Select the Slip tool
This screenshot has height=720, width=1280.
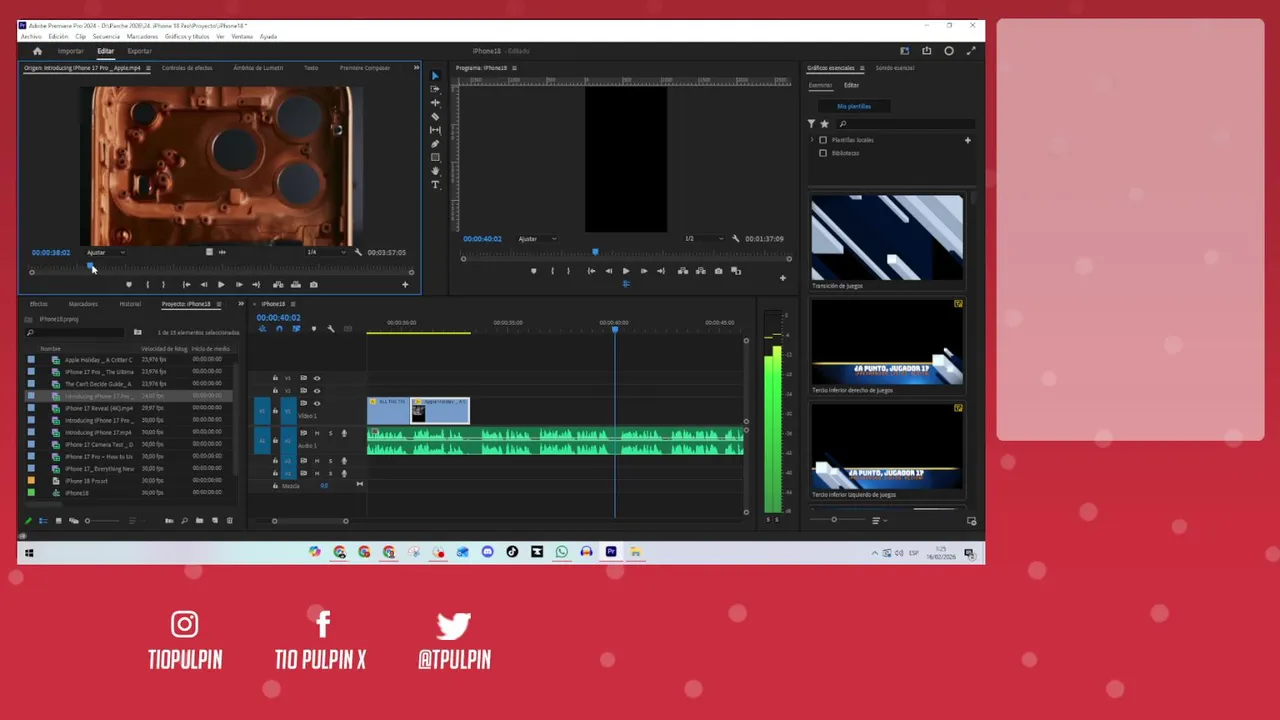tap(434, 130)
